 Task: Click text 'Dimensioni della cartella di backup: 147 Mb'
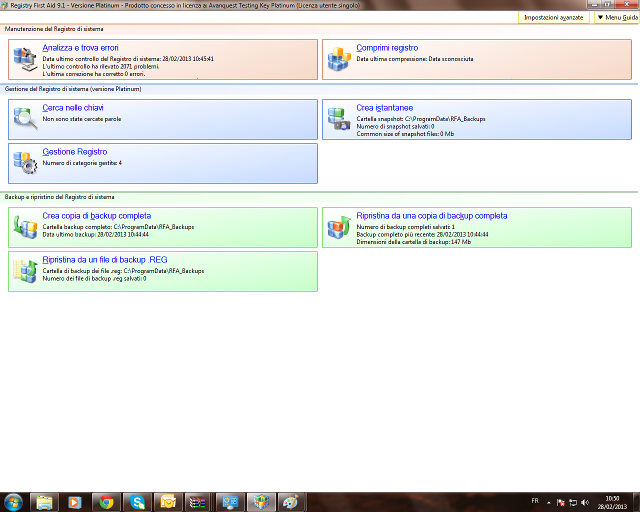coord(413,242)
